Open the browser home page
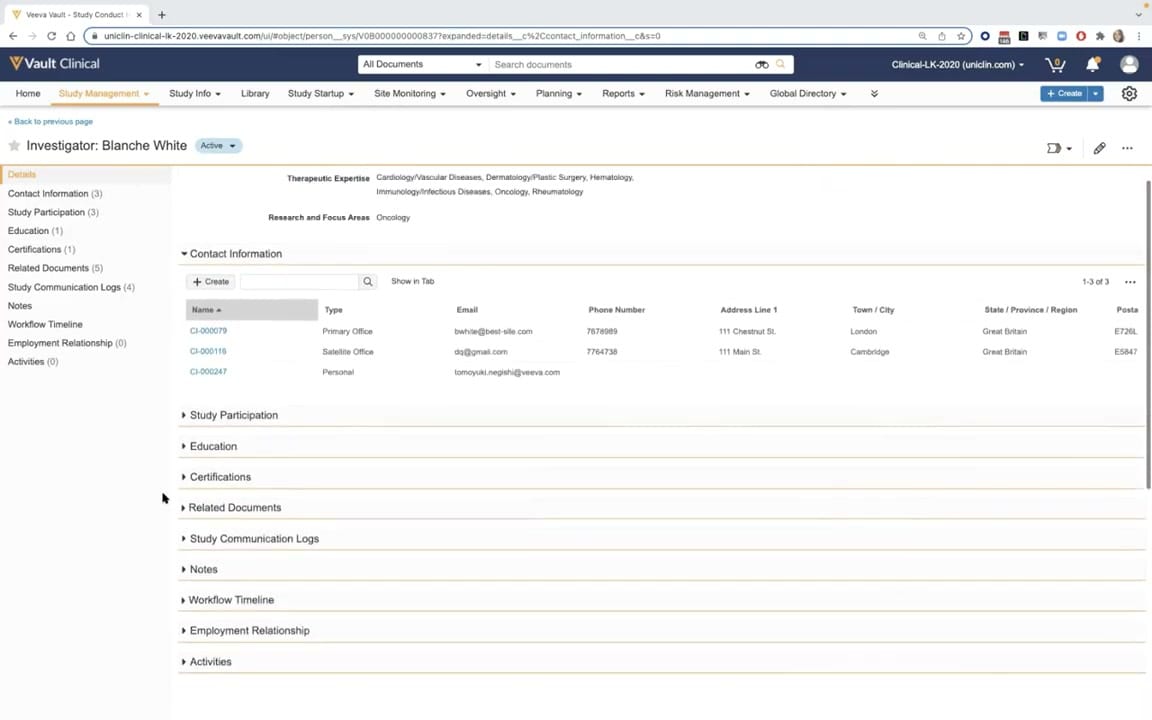This screenshot has height=720, width=1152. click(71, 35)
